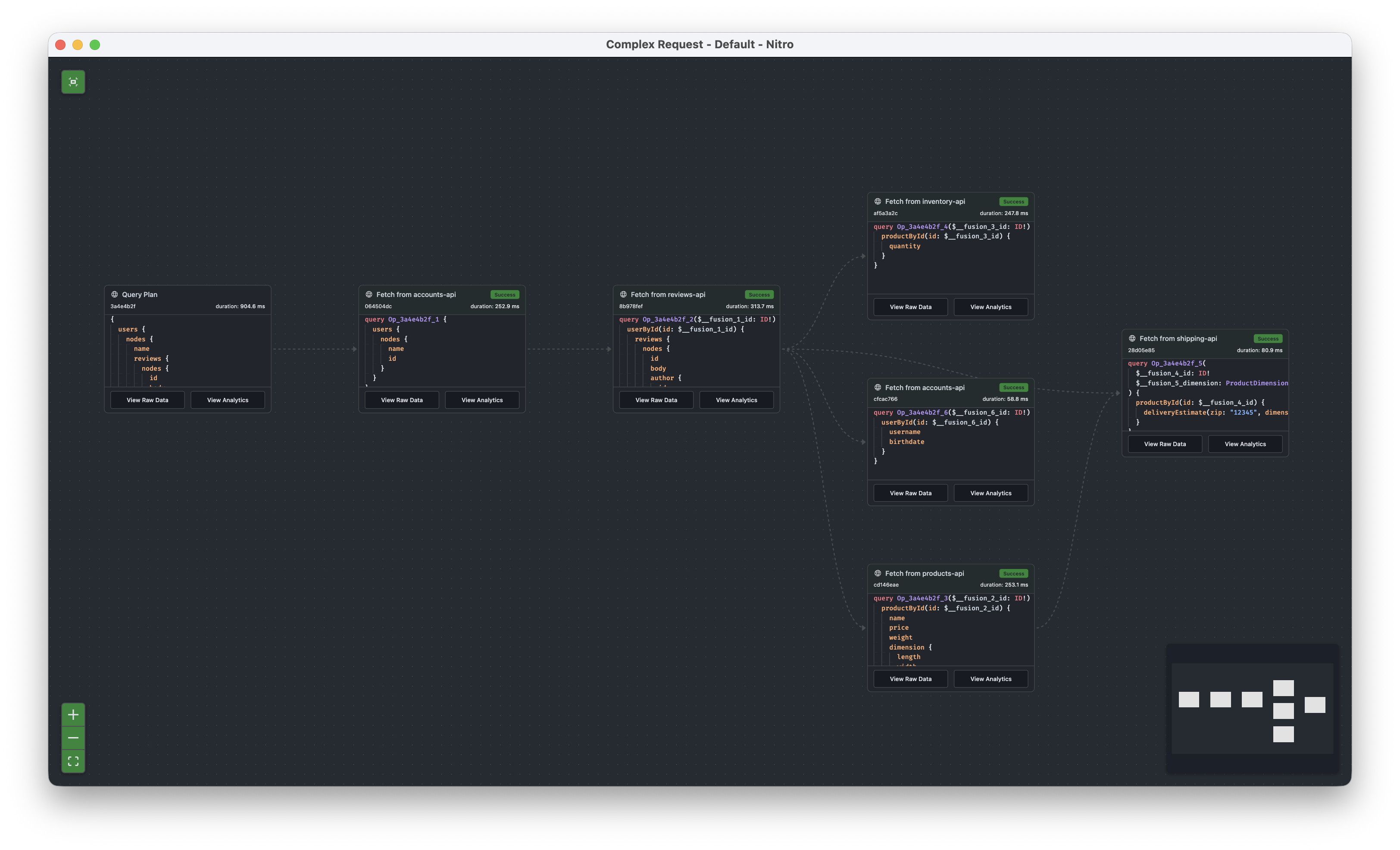This screenshot has width=1400, height=850.
Task: Click 'Fetch from reviews-api' title
Action: [x=668, y=294]
